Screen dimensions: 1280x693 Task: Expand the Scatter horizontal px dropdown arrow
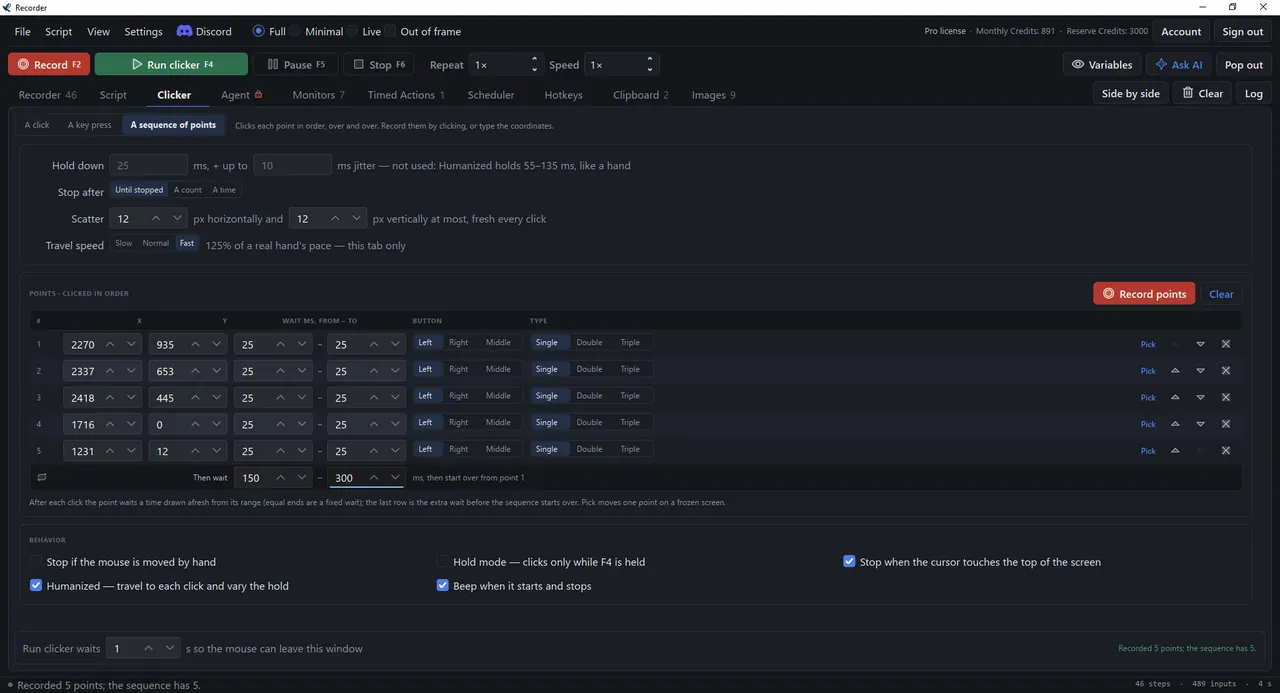pyautogui.click(x=177, y=218)
